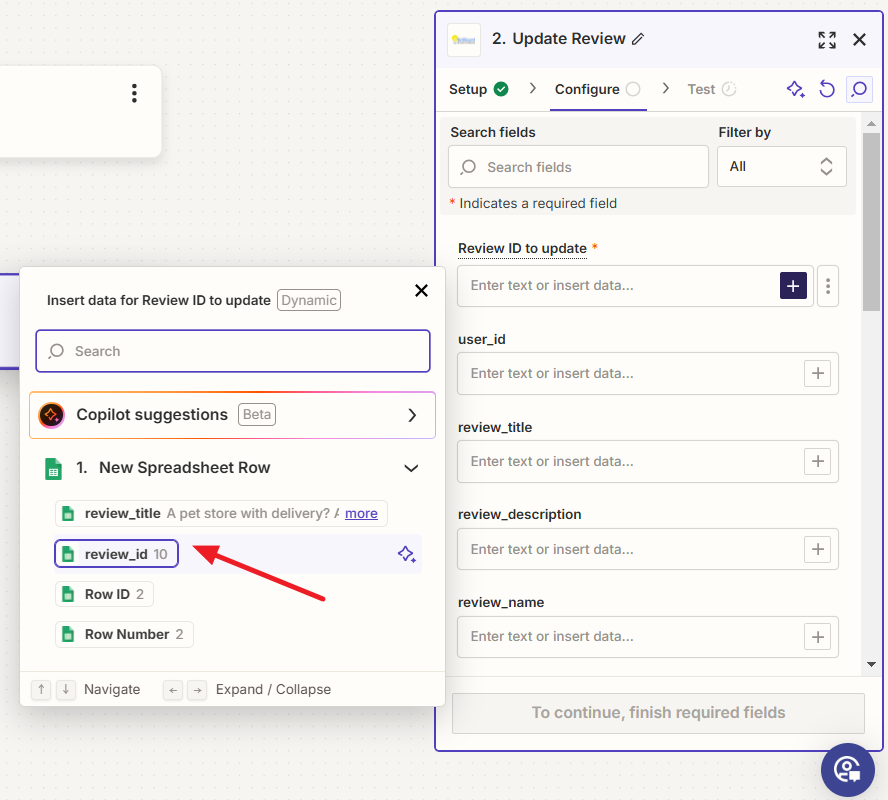
Task: Click the Review ID to update label
Action: (522, 249)
